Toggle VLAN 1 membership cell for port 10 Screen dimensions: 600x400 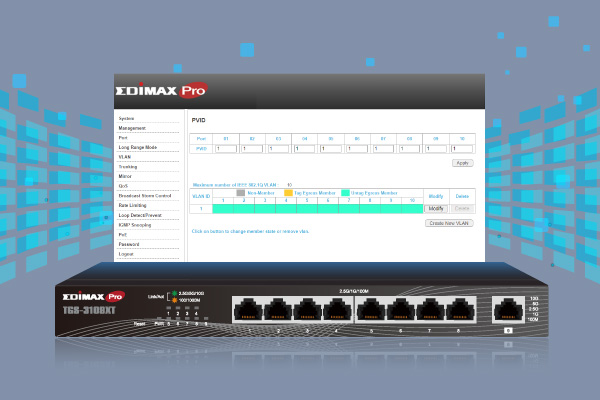click(x=412, y=209)
